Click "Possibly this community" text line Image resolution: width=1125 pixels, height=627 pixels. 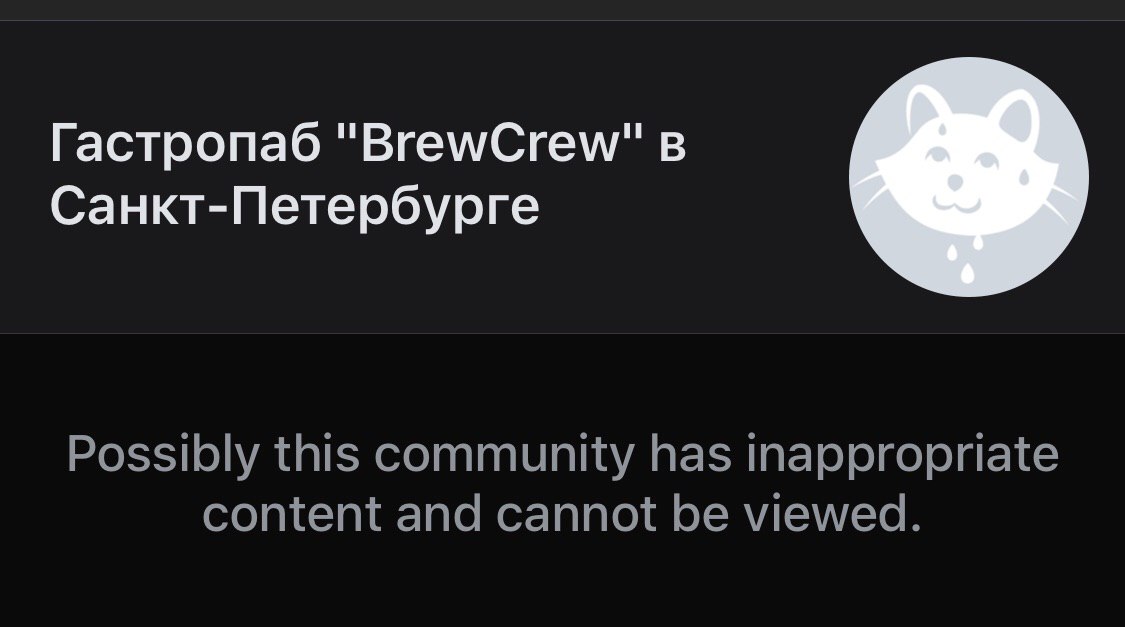point(351,455)
